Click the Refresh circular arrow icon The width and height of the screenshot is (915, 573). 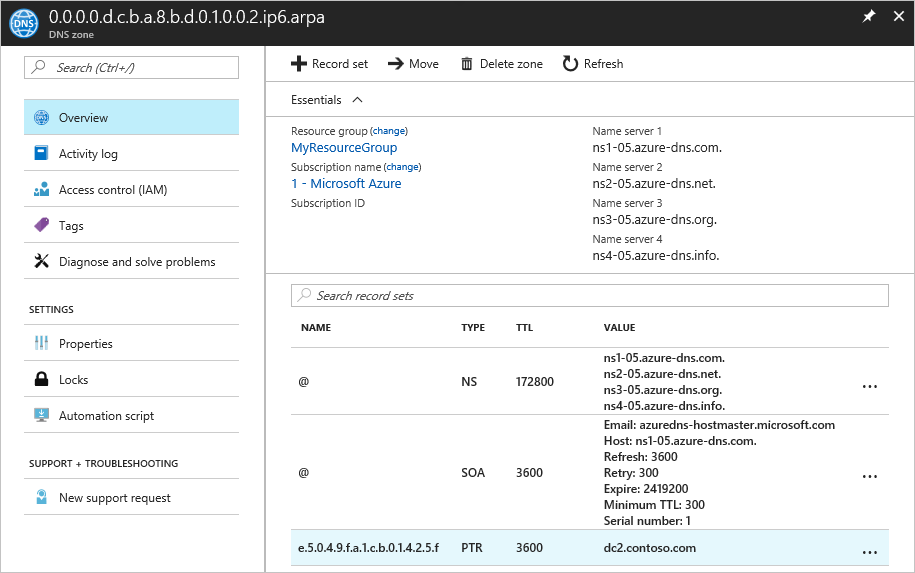[570, 64]
